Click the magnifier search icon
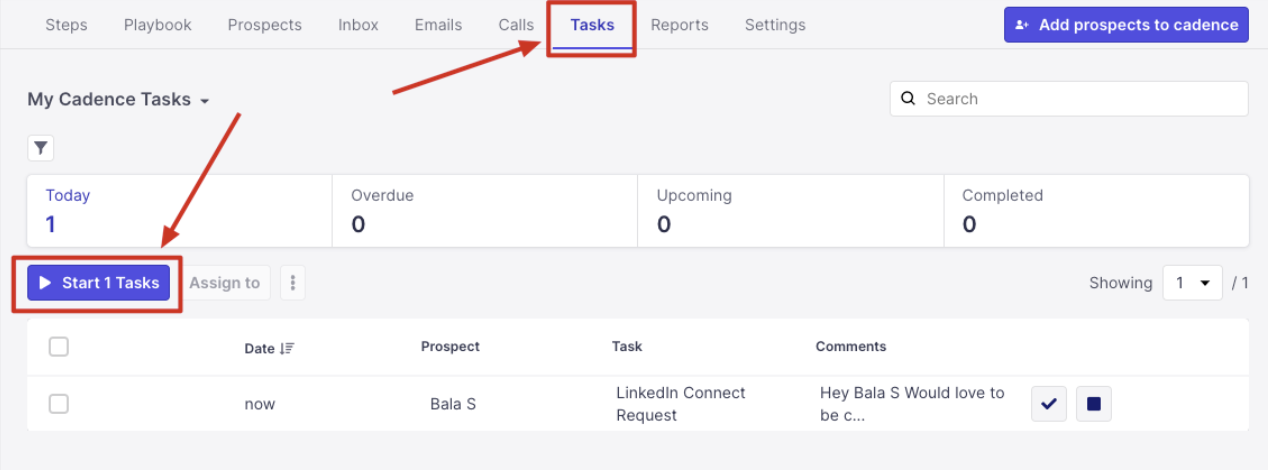This screenshot has height=472, width=1268. coord(908,99)
